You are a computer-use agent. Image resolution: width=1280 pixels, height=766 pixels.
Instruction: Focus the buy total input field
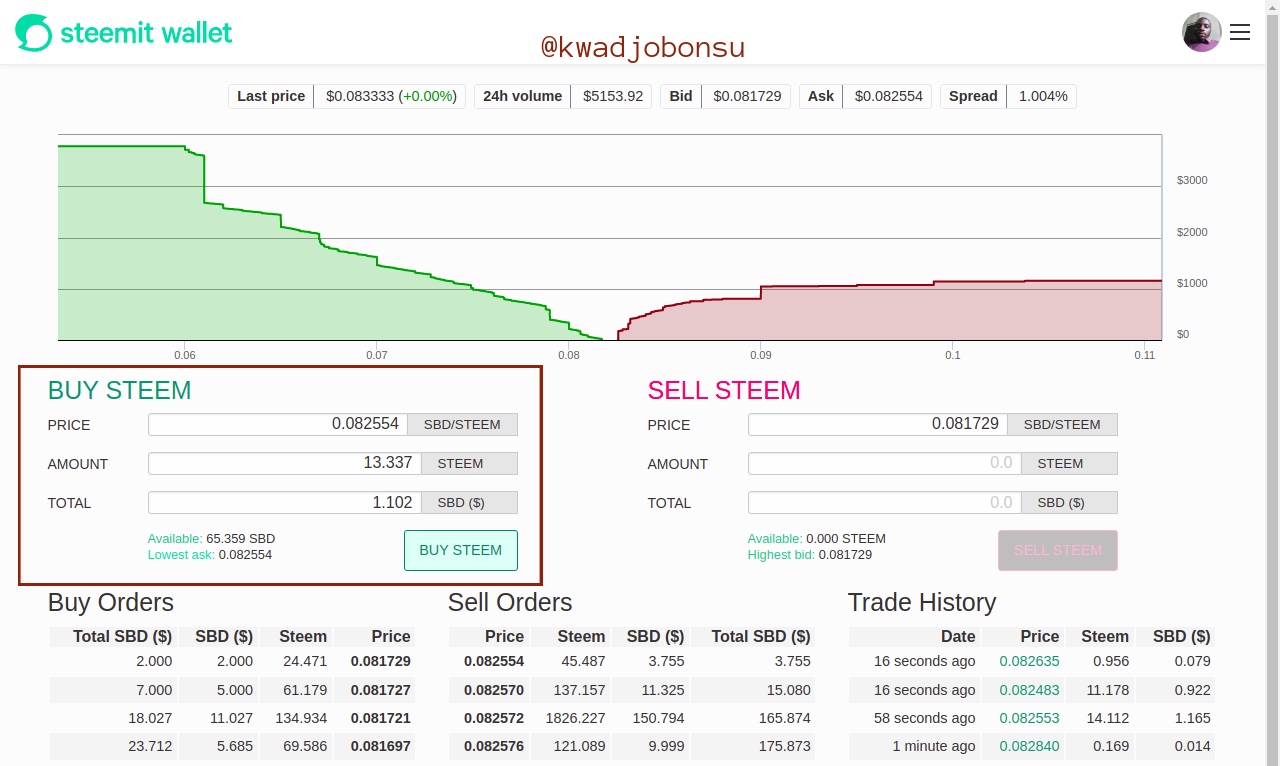click(284, 502)
